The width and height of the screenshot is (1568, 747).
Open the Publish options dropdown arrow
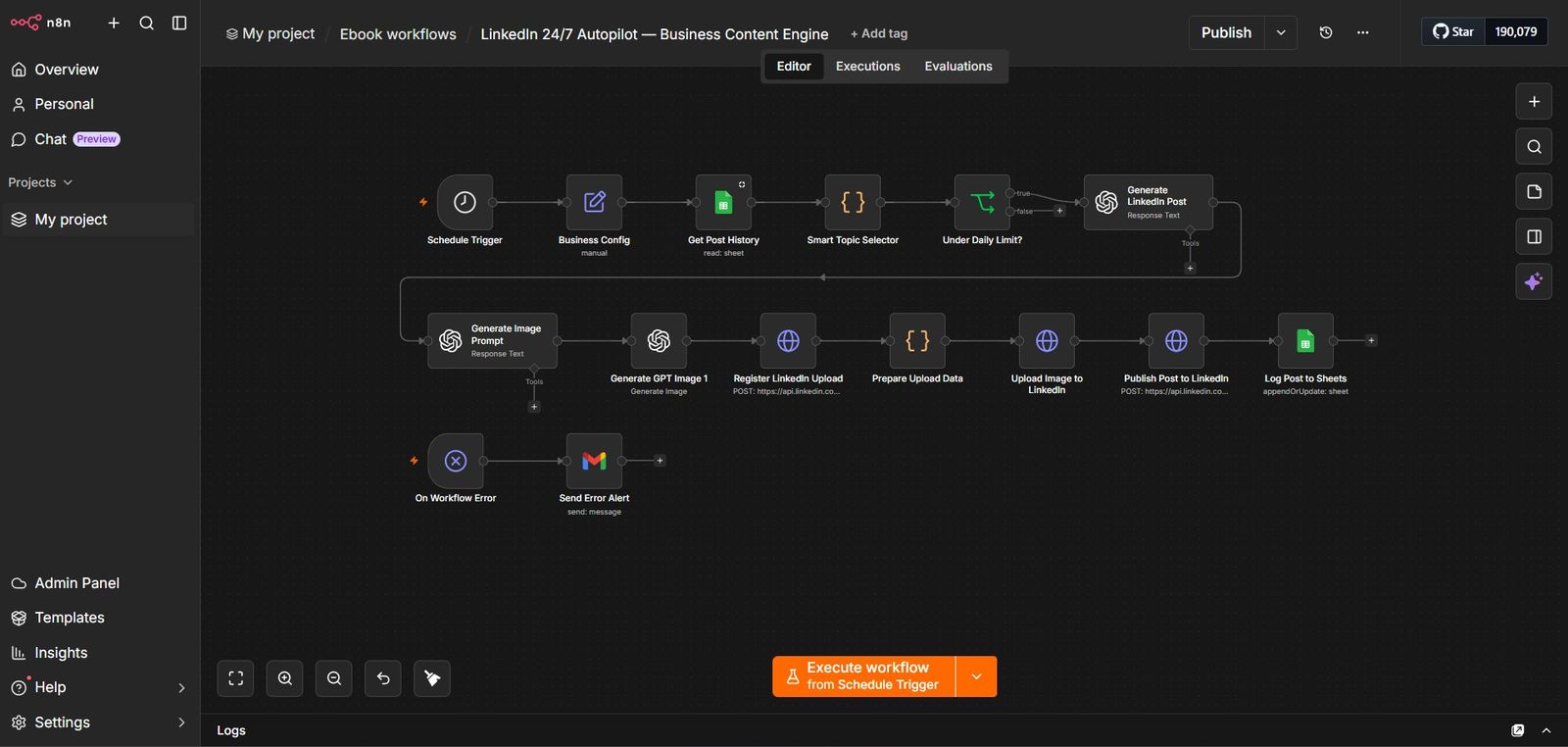point(1281,32)
